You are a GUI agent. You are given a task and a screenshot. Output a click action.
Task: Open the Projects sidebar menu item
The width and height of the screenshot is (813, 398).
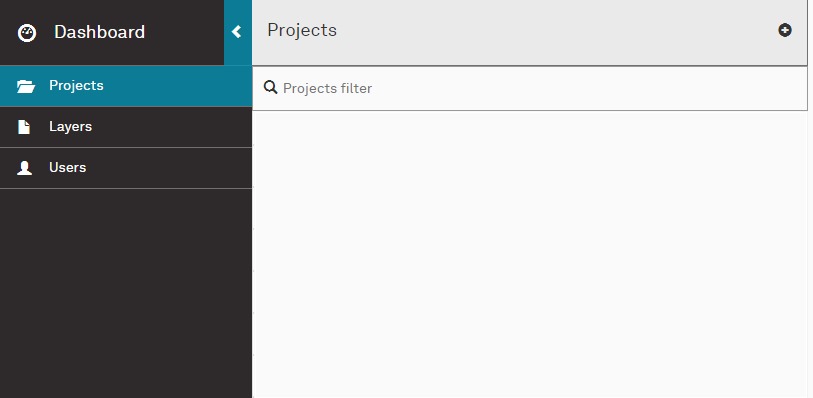pyautogui.click(x=126, y=86)
